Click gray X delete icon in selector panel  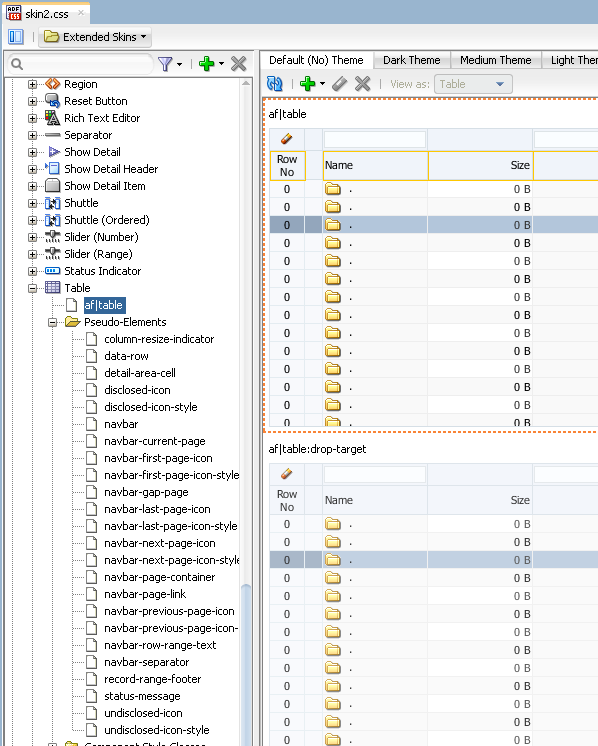click(x=238, y=64)
